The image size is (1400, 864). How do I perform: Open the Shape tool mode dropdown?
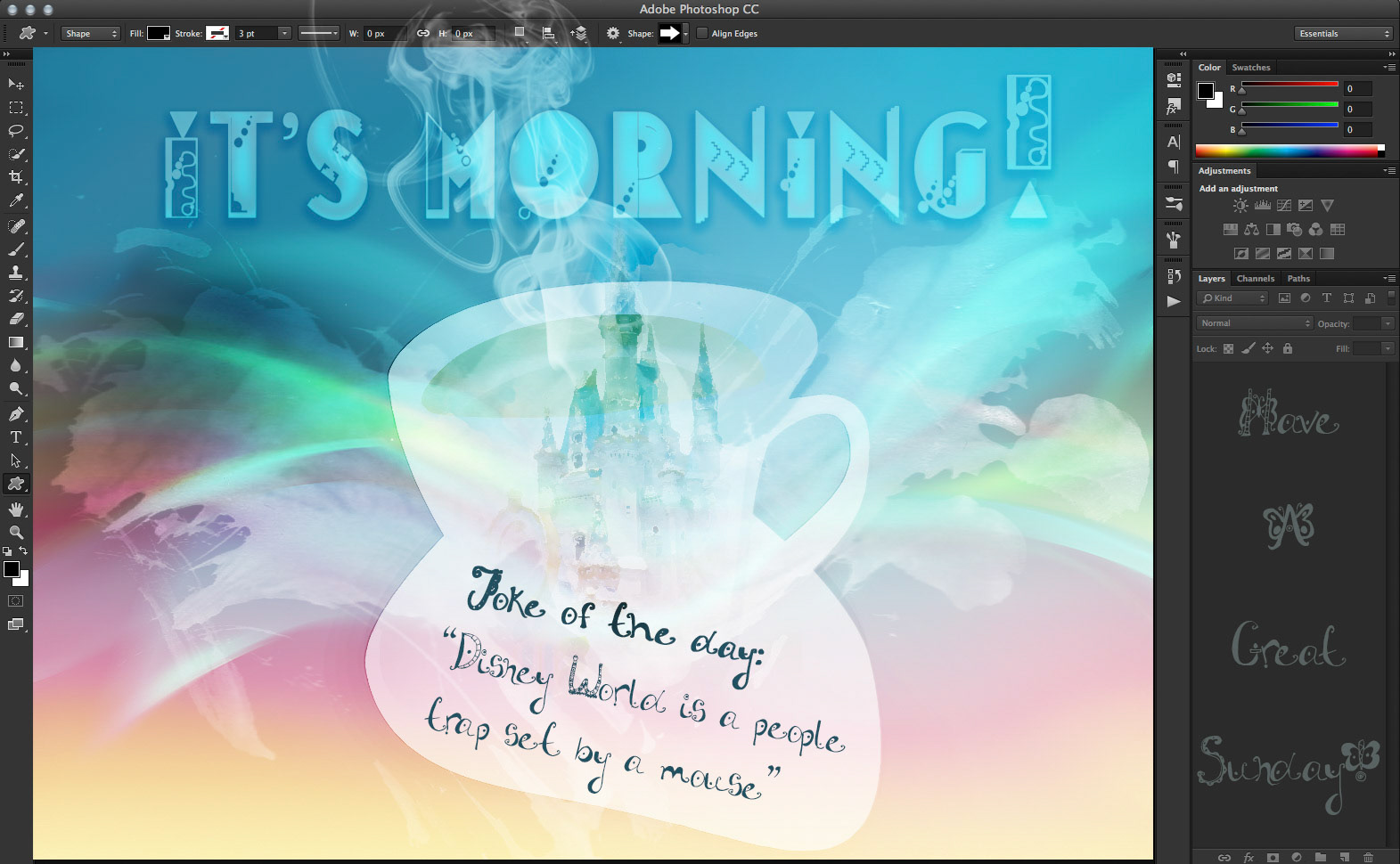click(91, 34)
